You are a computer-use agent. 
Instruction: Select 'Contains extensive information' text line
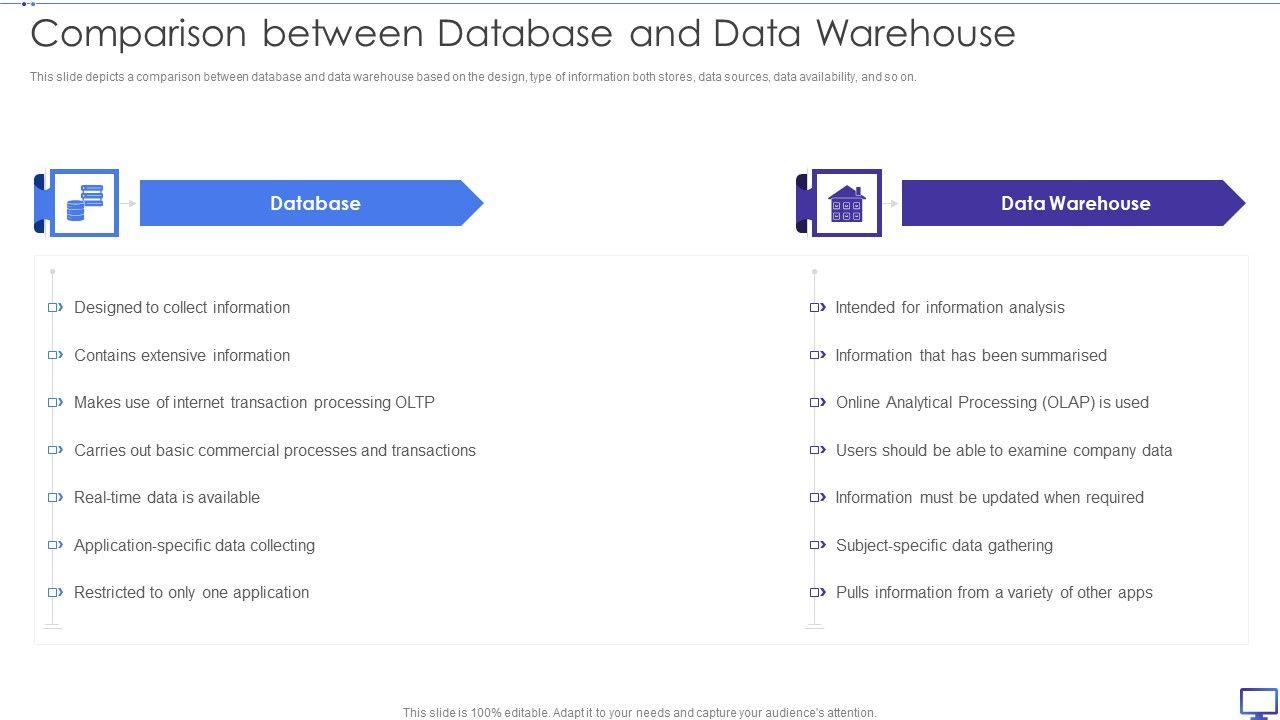[182, 355]
